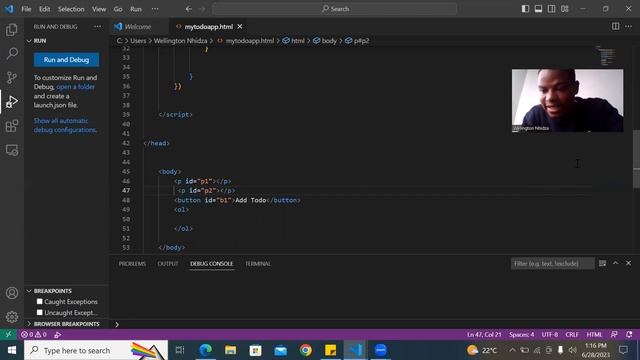
Task: Click the code minimap
Action: coord(607,56)
